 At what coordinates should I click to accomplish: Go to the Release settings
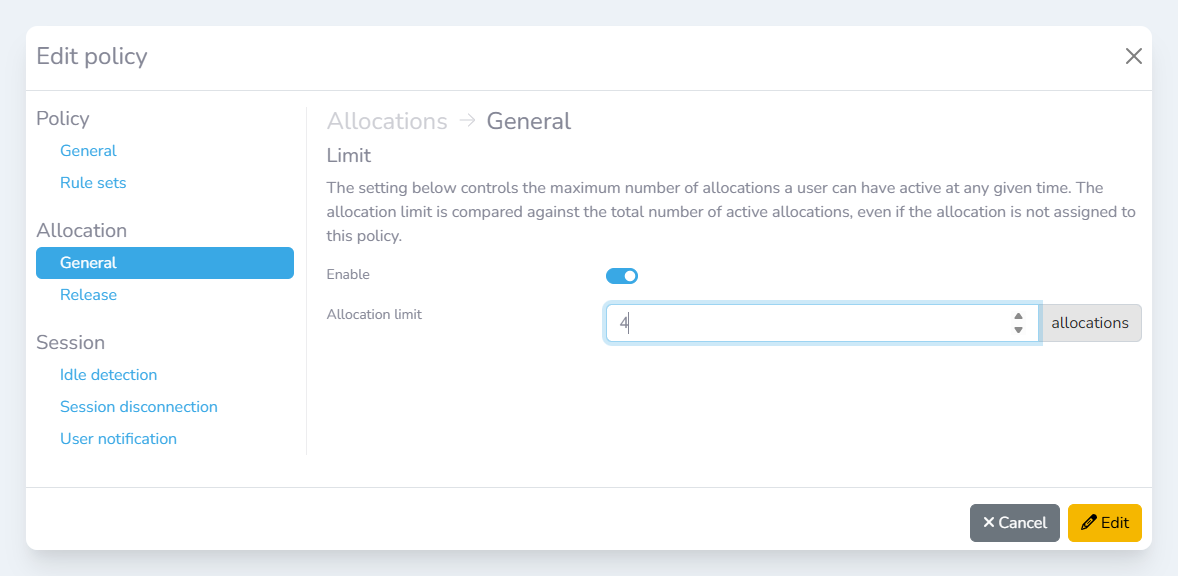click(88, 295)
